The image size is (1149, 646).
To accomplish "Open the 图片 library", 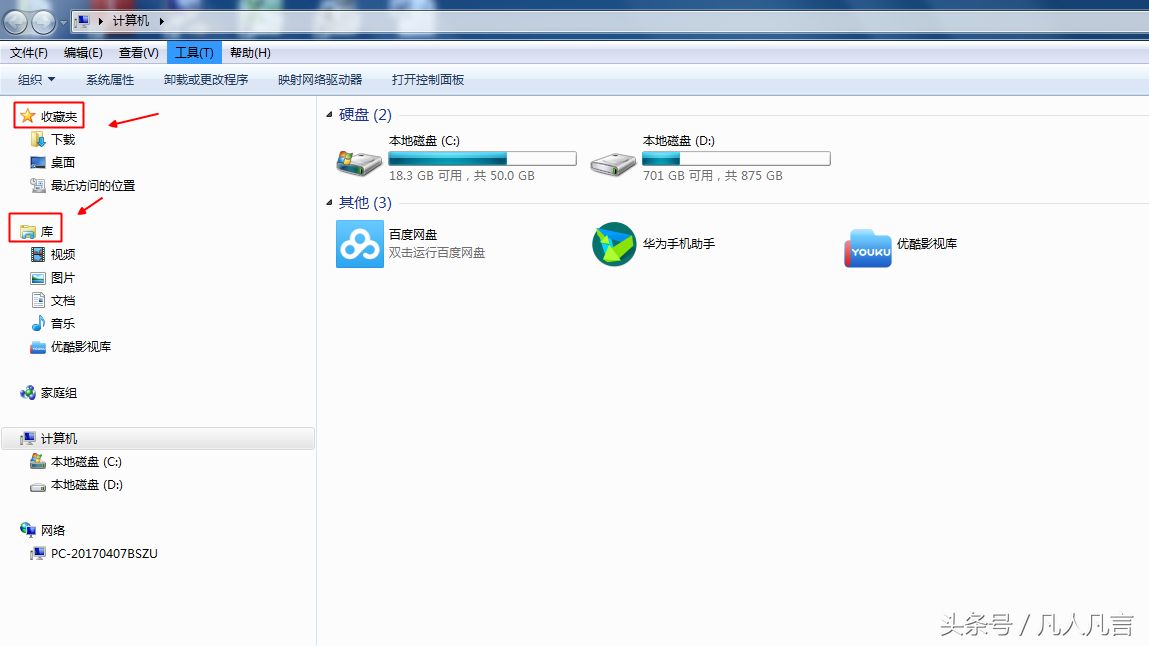I will [63, 278].
